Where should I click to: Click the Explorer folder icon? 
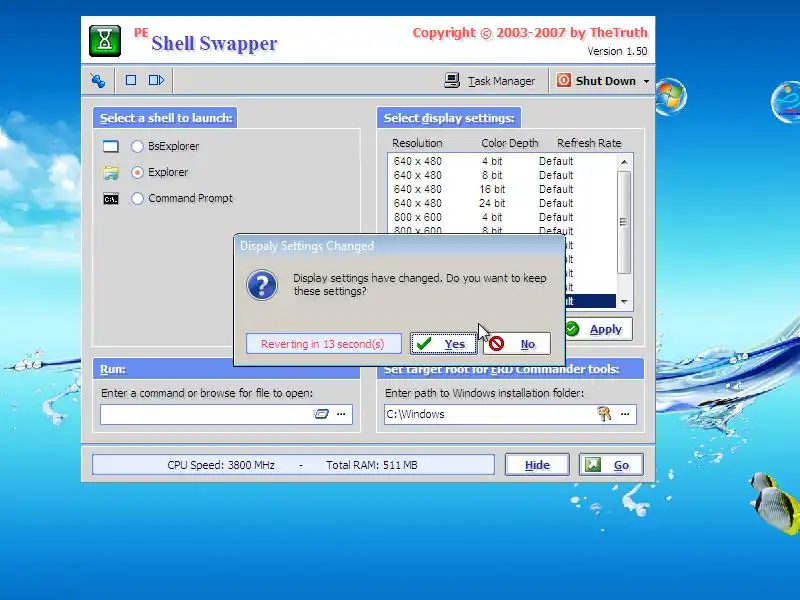tap(111, 173)
